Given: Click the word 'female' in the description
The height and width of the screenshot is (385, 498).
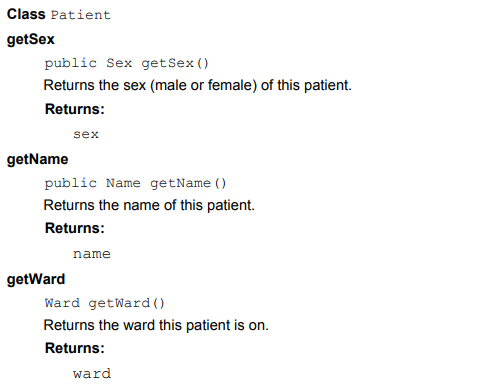Looking at the screenshot, I should pos(232,85).
